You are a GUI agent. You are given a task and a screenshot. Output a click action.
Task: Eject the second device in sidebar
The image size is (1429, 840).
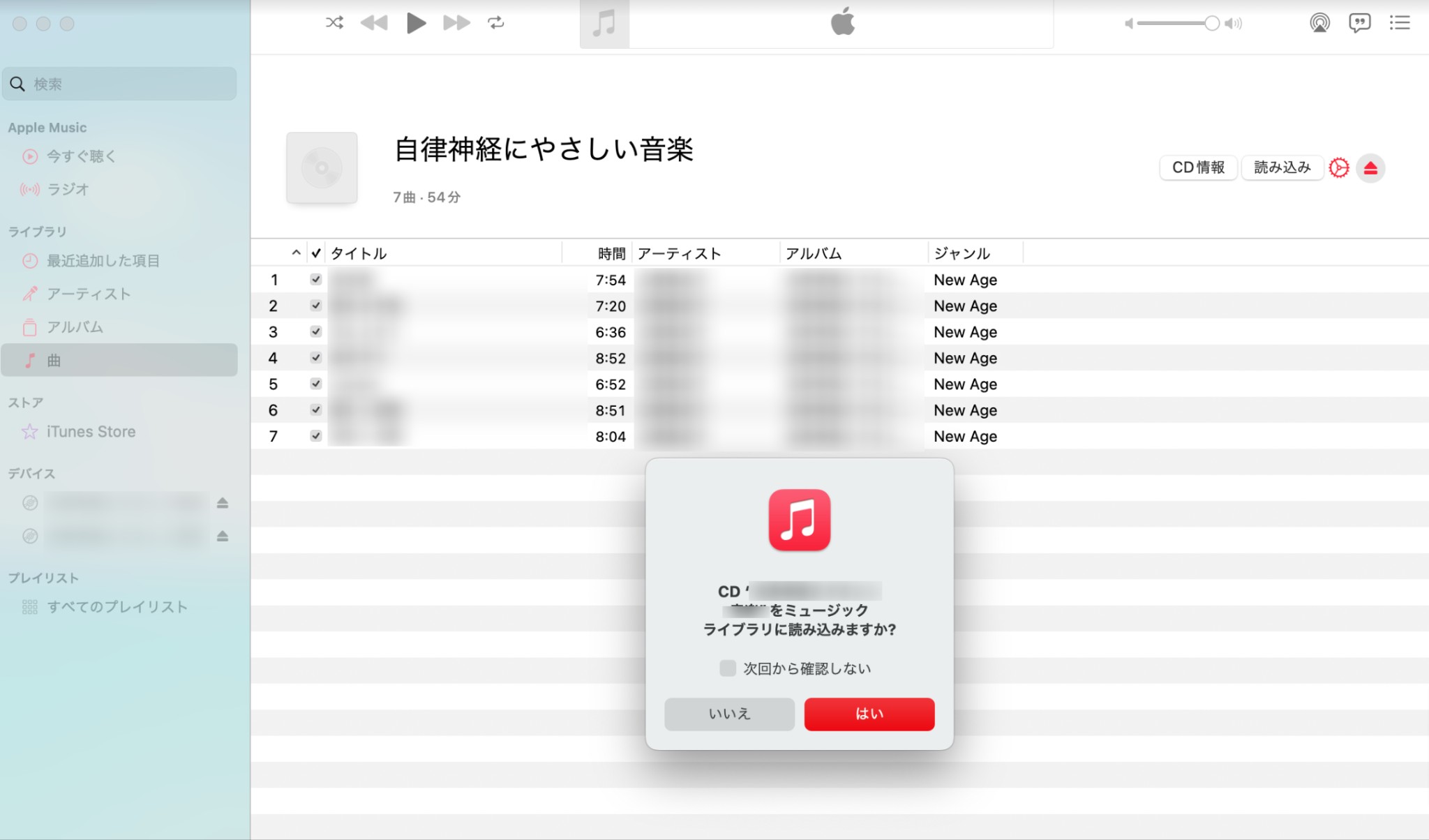coord(223,536)
